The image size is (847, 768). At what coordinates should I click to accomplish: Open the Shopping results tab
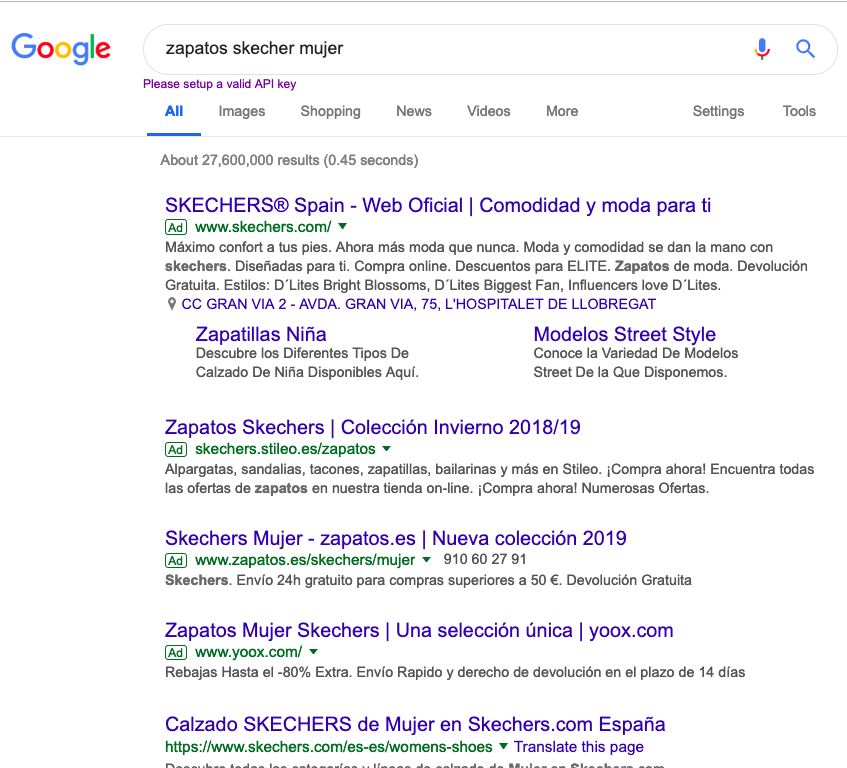[330, 111]
